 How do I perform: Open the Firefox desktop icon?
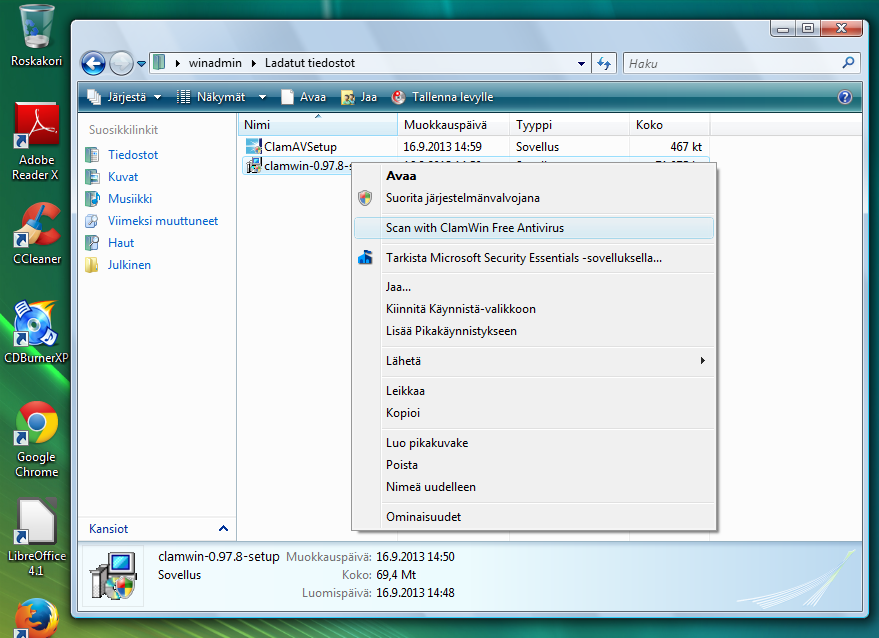tap(36, 618)
